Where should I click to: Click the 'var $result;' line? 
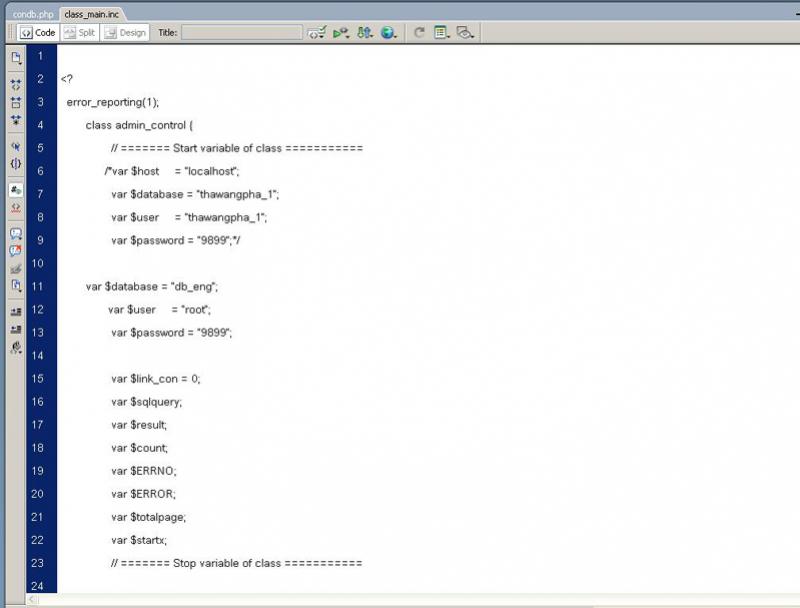pos(139,425)
